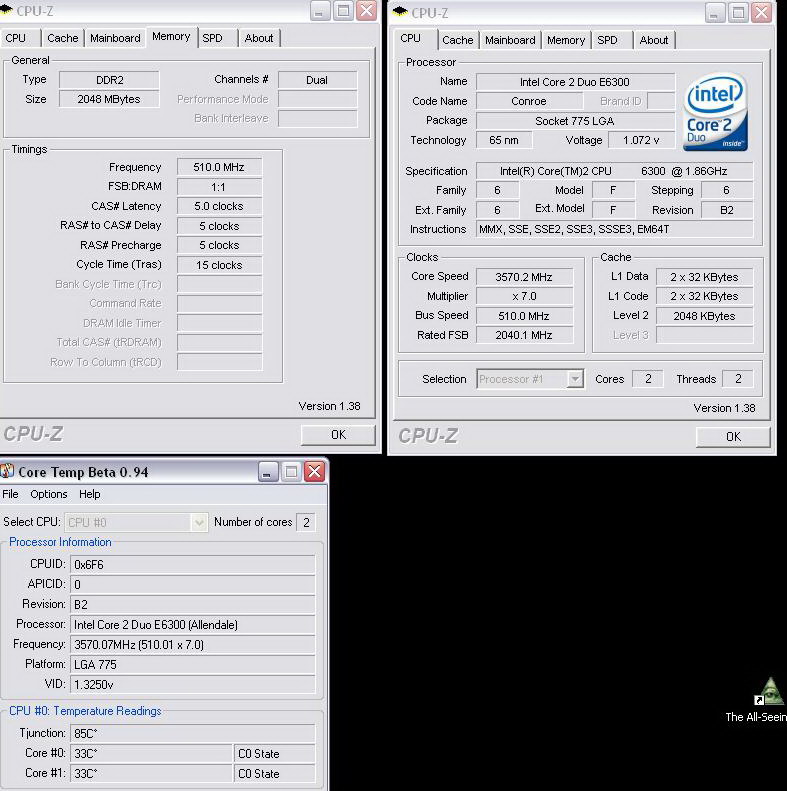Click the VID 1.3250v field

click(x=192, y=685)
